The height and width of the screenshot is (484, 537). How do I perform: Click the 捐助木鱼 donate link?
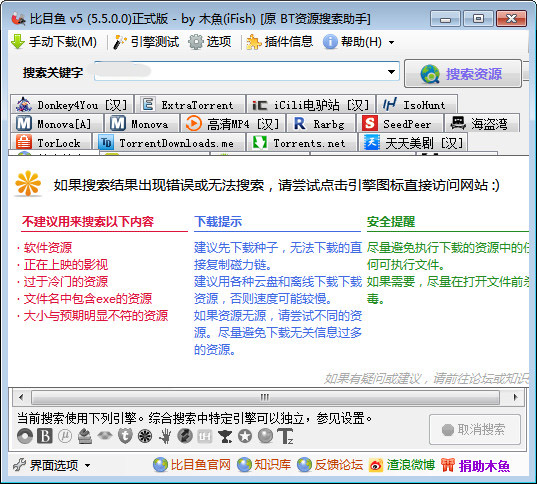(475, 465)
